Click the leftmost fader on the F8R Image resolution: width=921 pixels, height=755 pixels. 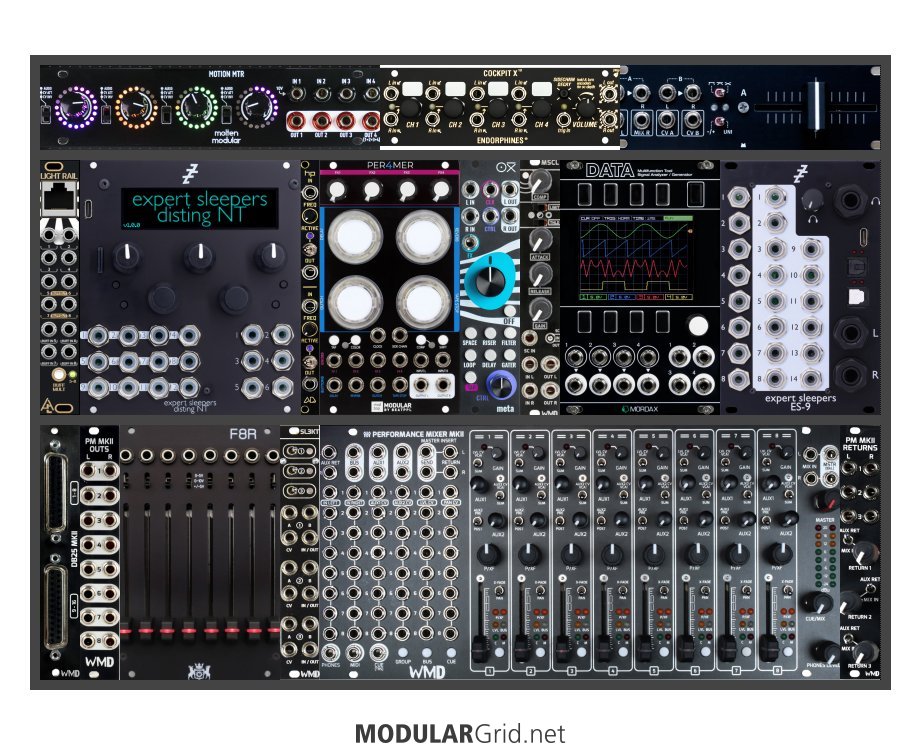126,630
